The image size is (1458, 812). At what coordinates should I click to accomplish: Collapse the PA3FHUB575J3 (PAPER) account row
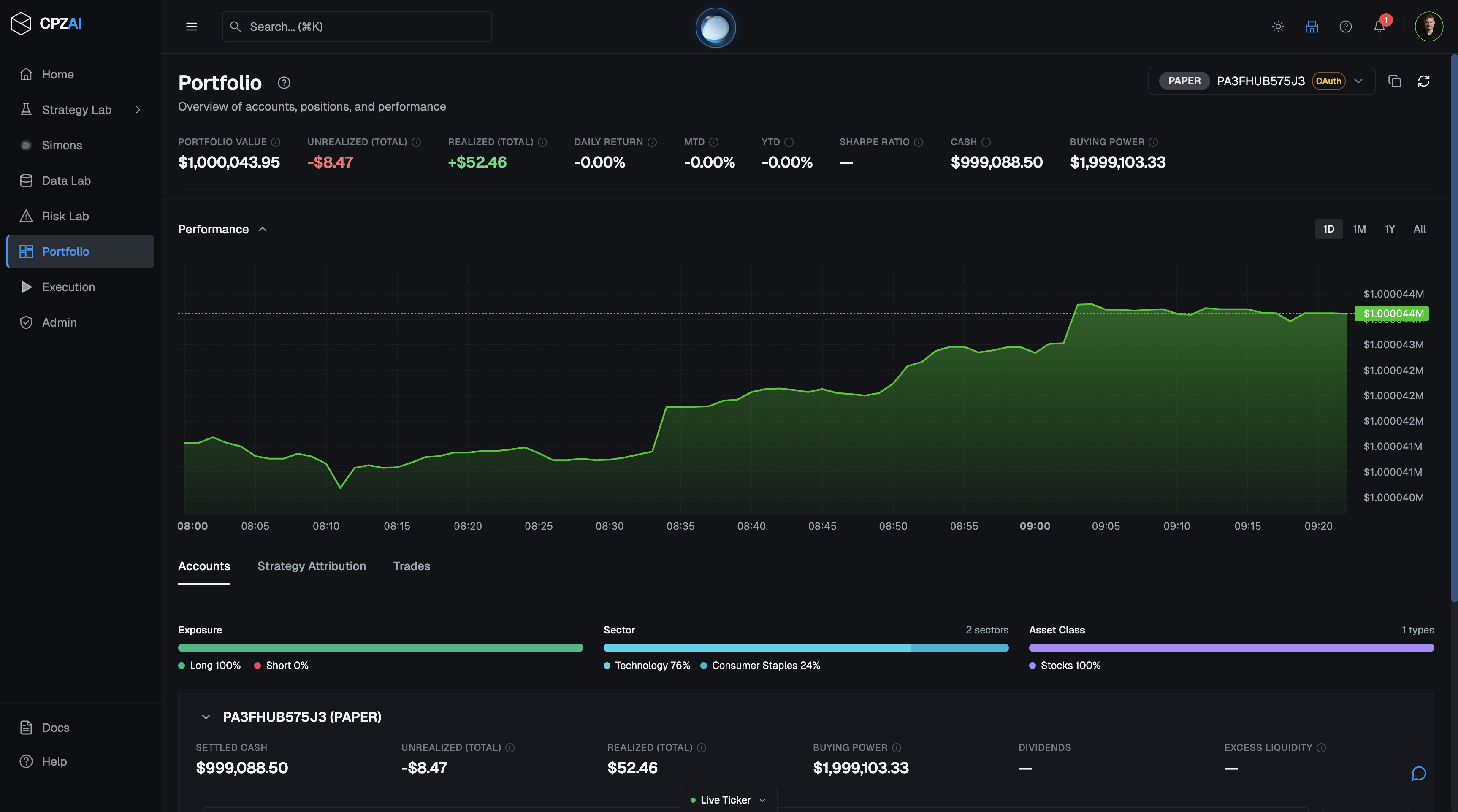tap(206, 717)
